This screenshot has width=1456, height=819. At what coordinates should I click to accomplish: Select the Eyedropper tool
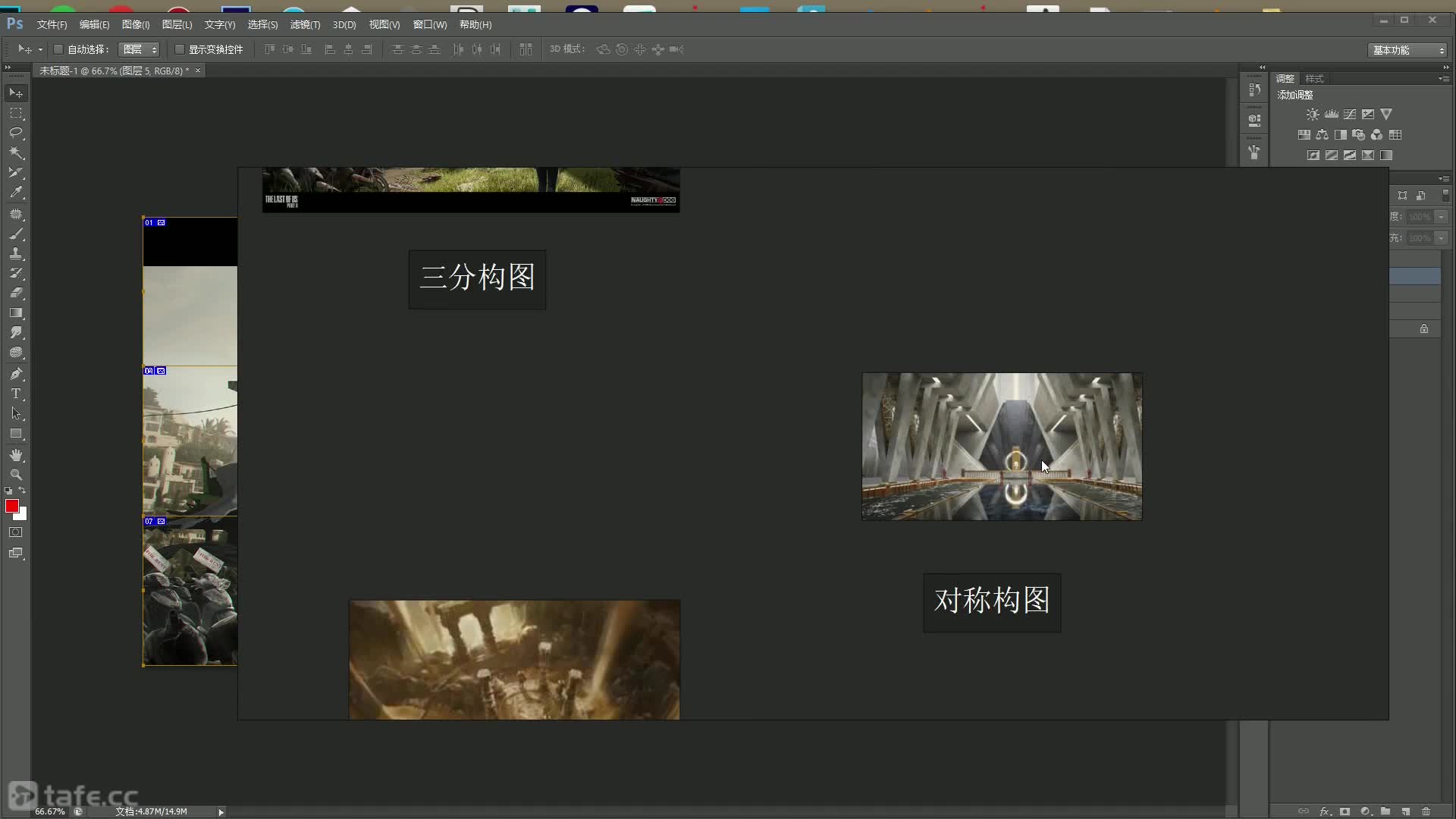[16, 193]
